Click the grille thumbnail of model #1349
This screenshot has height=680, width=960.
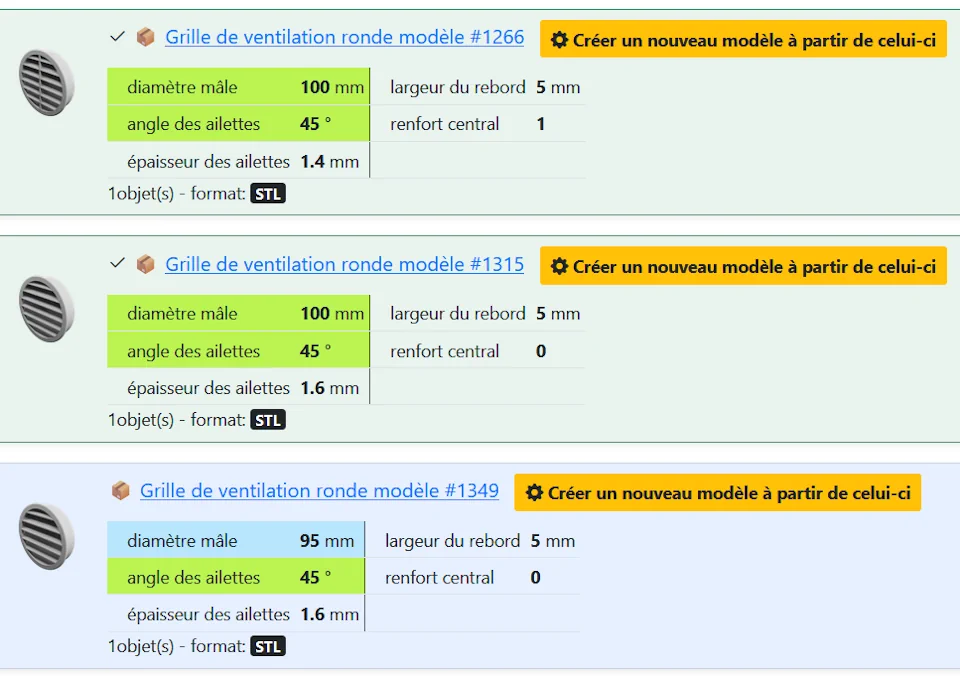tap(47, 536)
